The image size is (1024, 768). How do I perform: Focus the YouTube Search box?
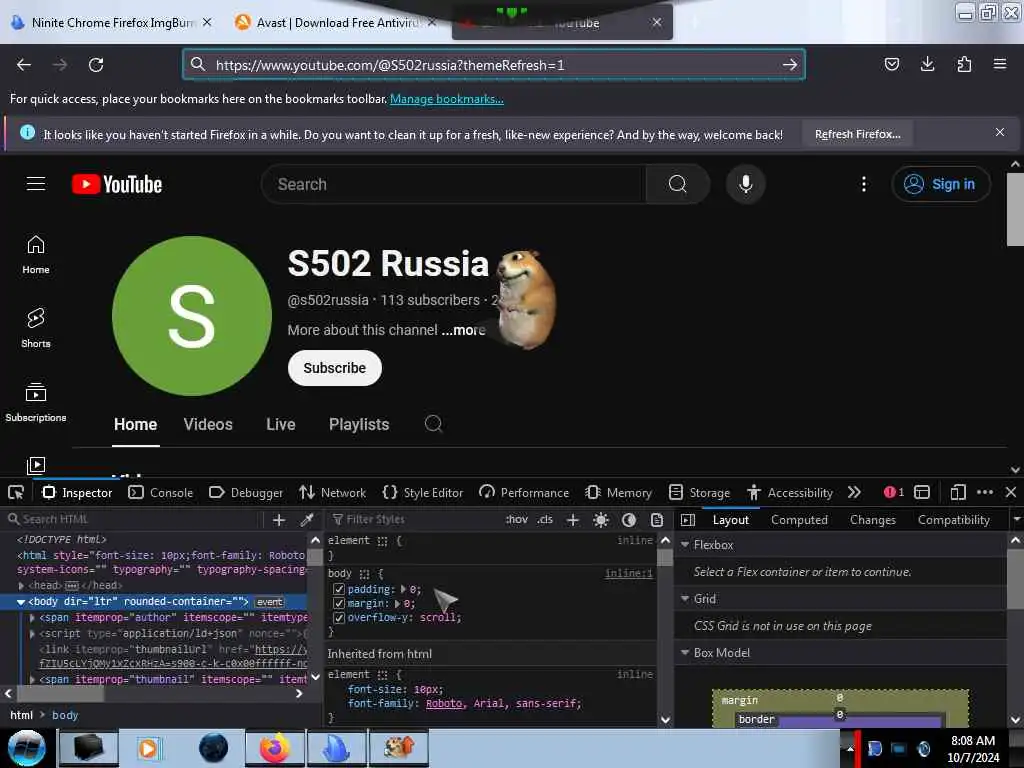(454, 184)
